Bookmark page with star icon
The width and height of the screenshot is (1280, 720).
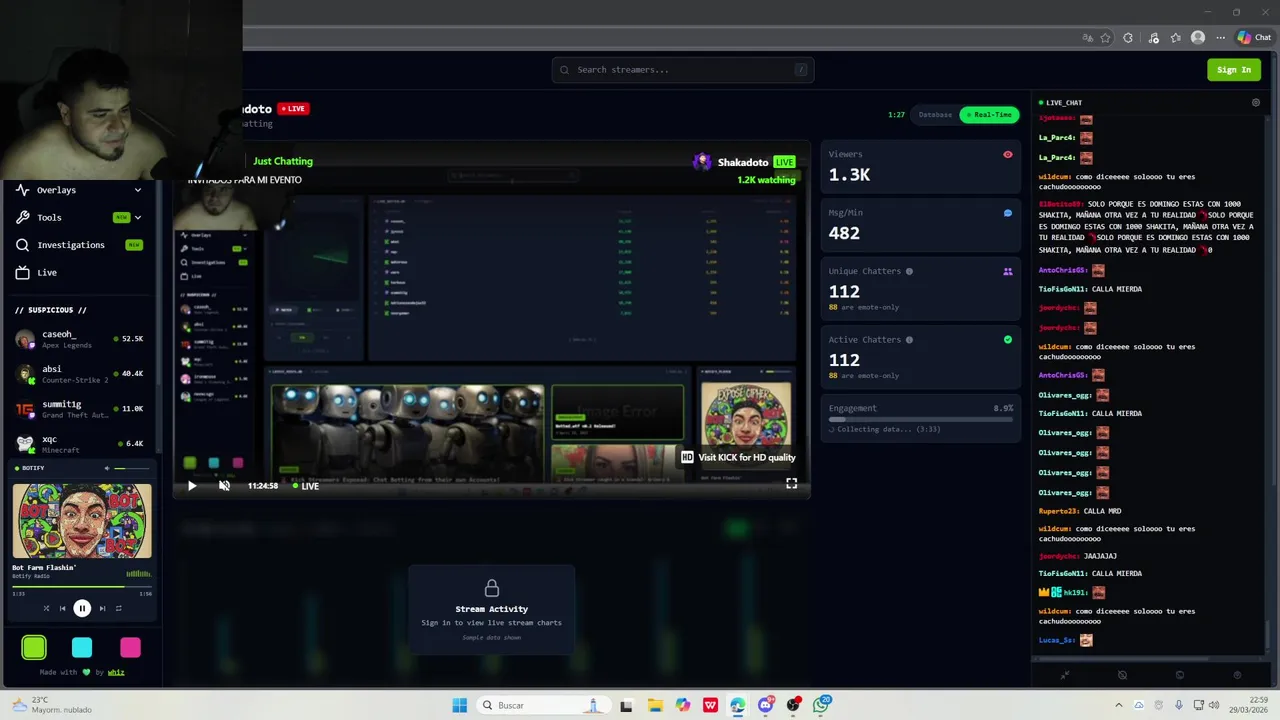(x=1106, y=38)
